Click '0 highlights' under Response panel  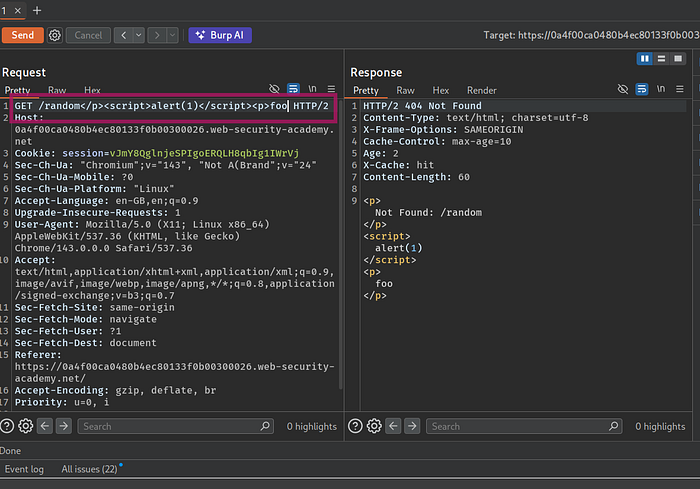tap(660, 426)
